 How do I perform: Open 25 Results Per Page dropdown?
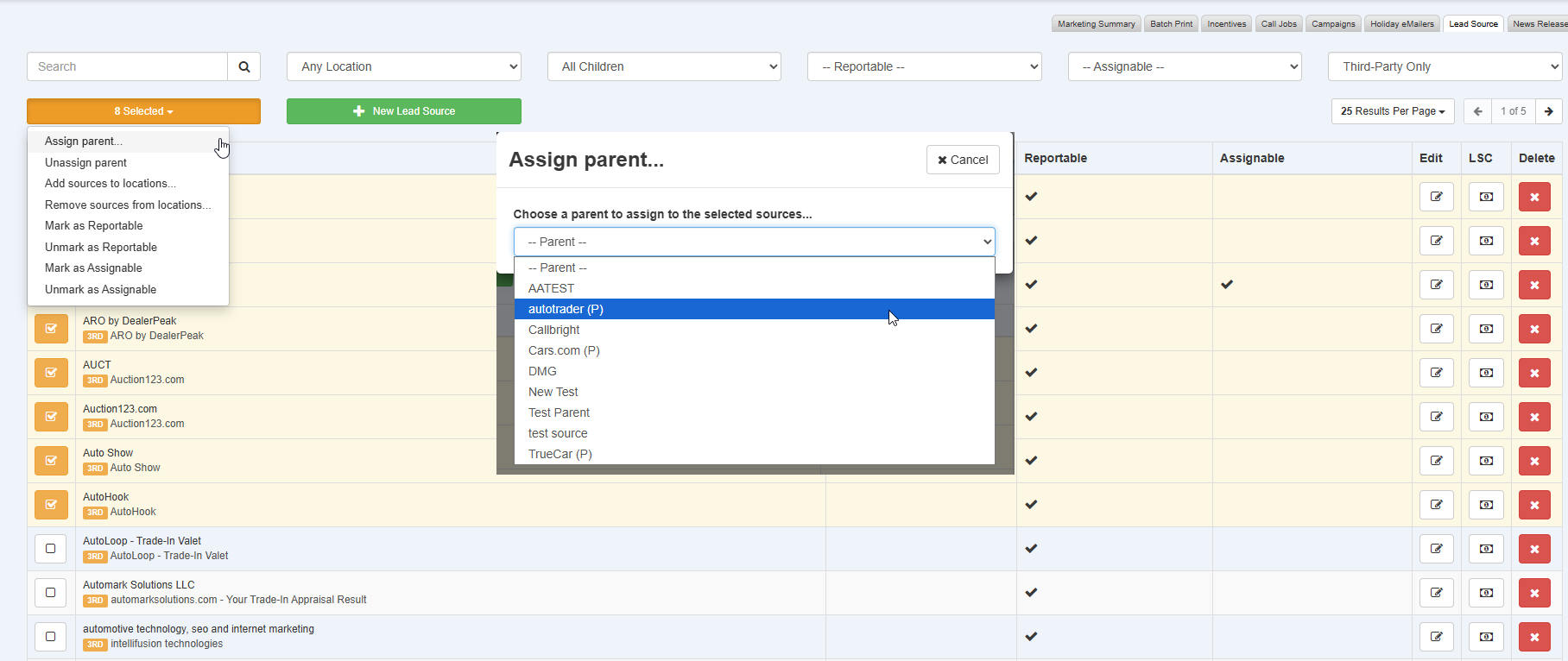point(1393,111)
